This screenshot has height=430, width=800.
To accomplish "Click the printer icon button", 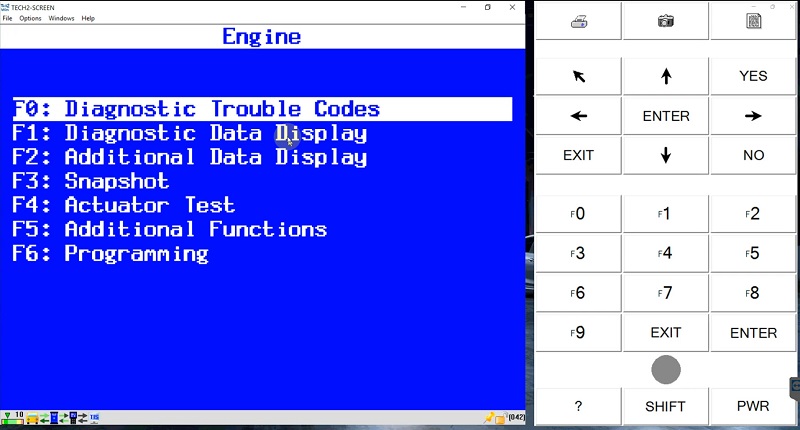I will coord(579,21).
